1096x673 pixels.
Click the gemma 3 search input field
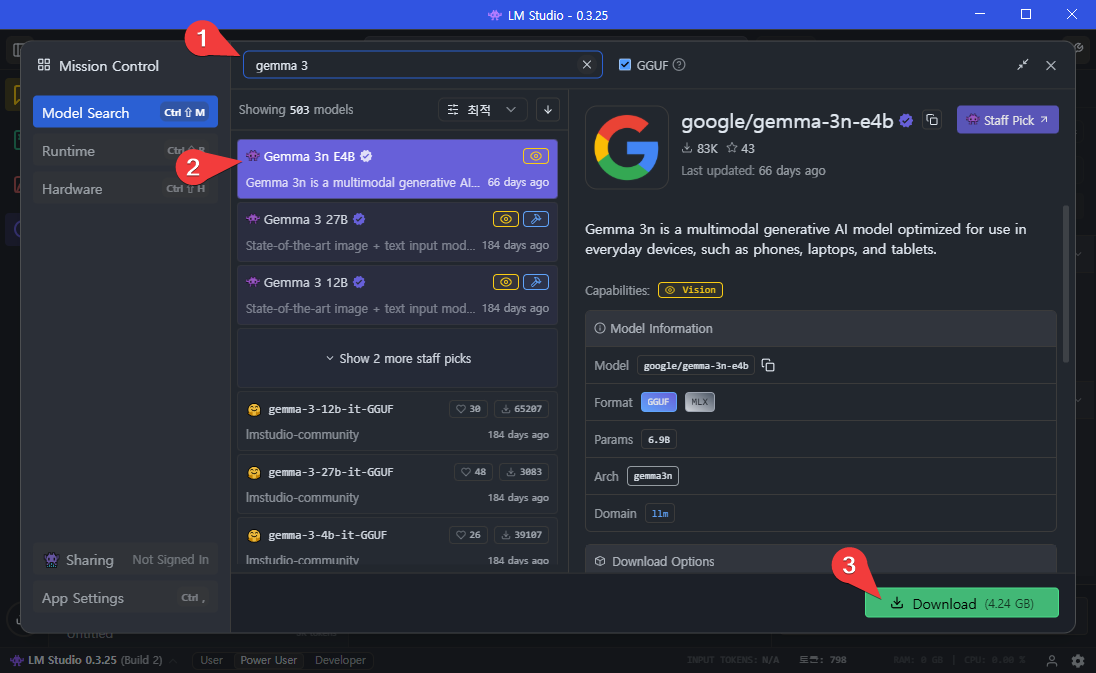click(410, 65)
